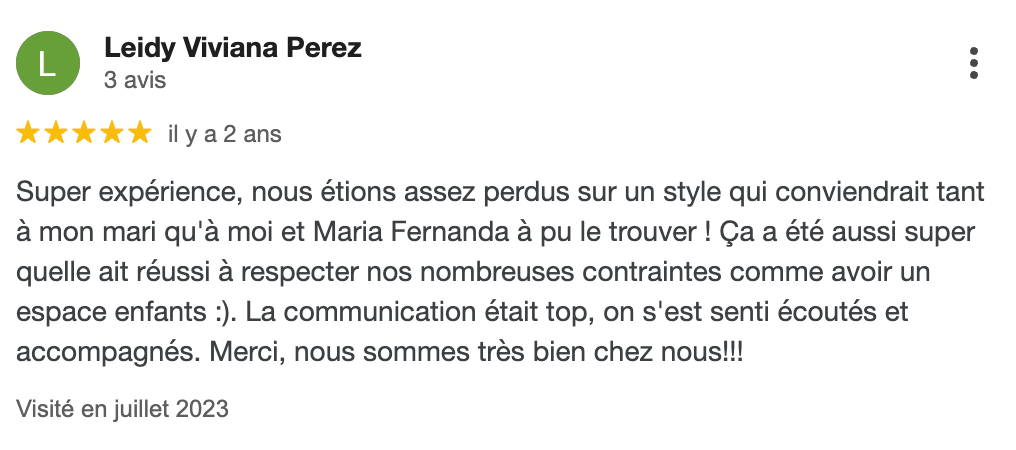Click the "il y a 2 ans" timestamp
This screenshot has height=450, width=1016.
(x=225, y=134)
